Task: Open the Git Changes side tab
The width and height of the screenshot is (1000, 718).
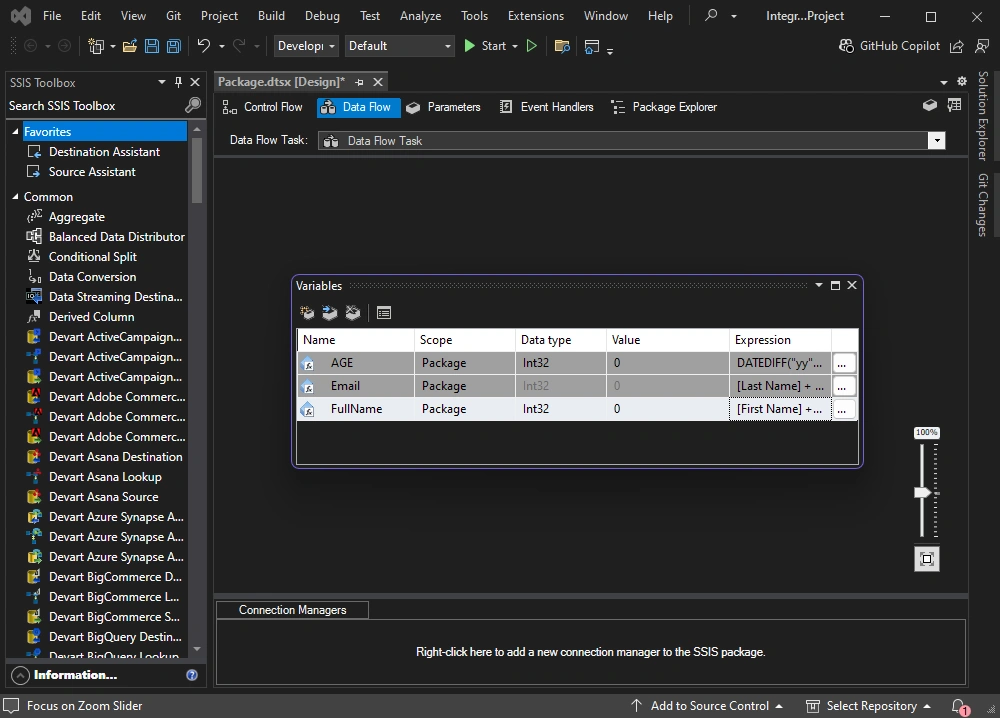Action: pos(983,205)
